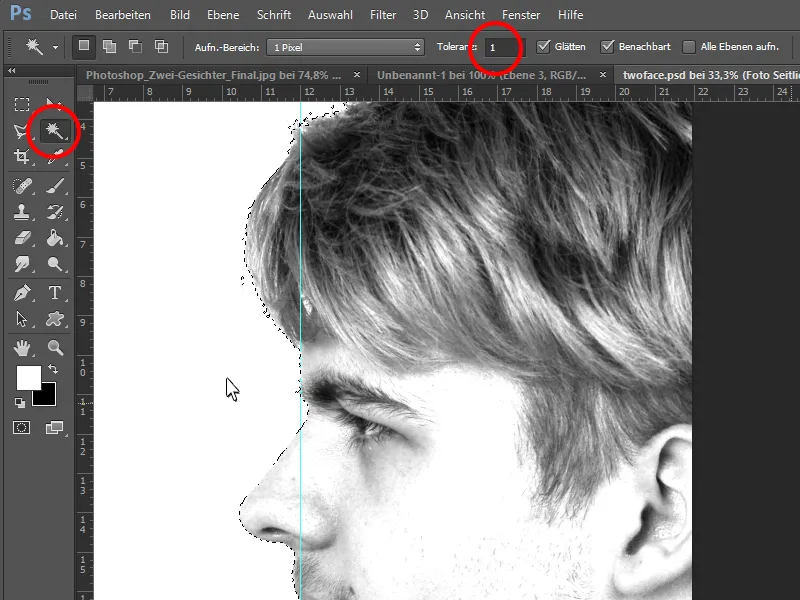Open the 3D menu

click(420, 15)
